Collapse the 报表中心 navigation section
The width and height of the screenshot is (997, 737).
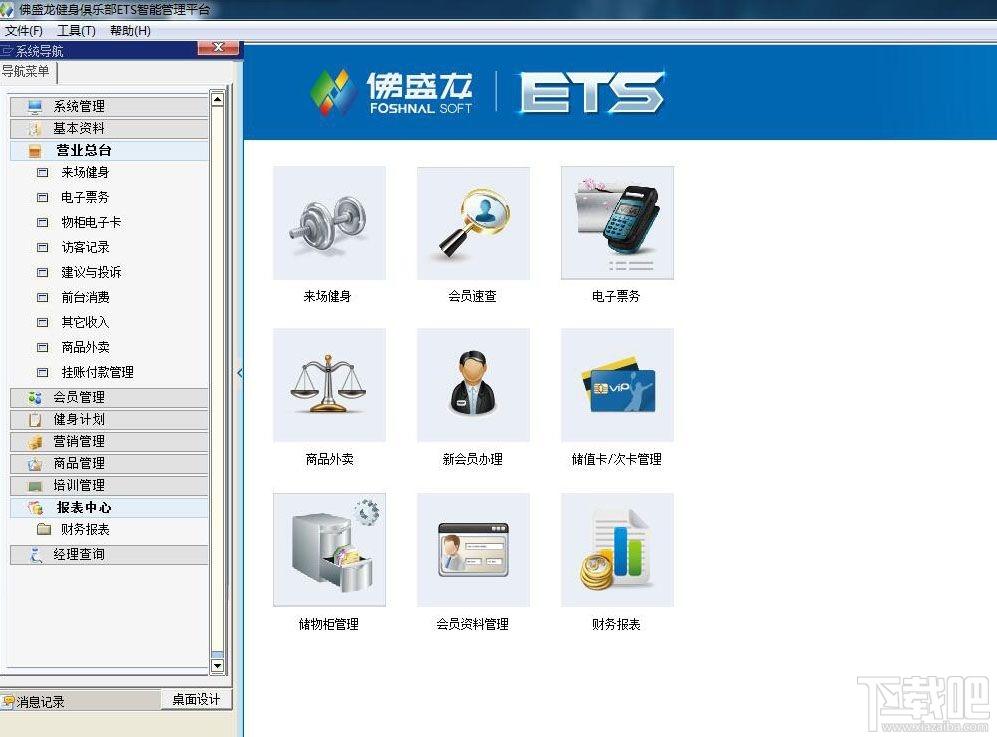coord(109,507)
